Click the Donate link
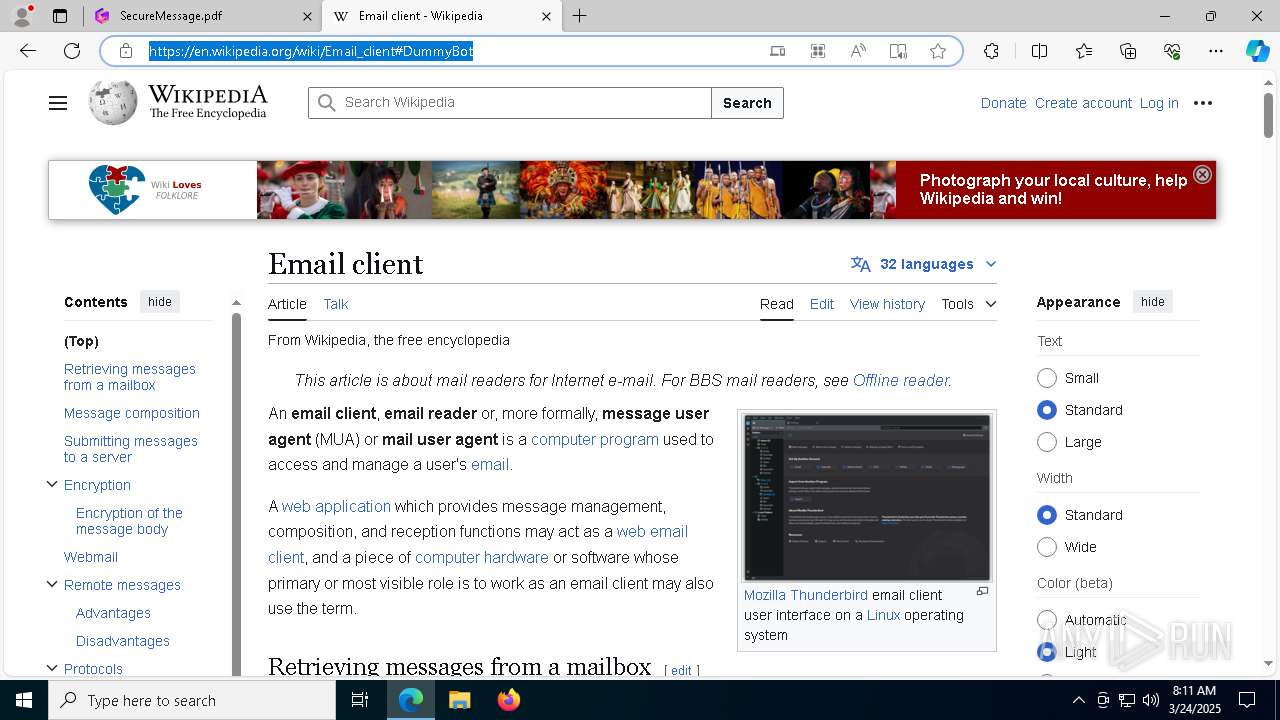 coord(1003,103)
